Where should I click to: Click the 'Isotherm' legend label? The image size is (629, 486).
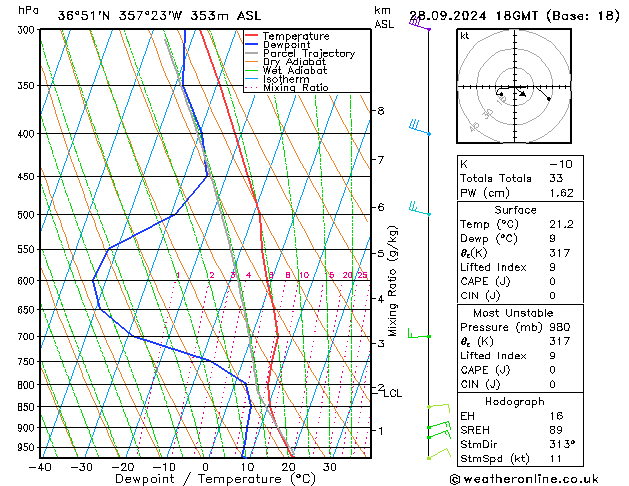click(286, 79)
